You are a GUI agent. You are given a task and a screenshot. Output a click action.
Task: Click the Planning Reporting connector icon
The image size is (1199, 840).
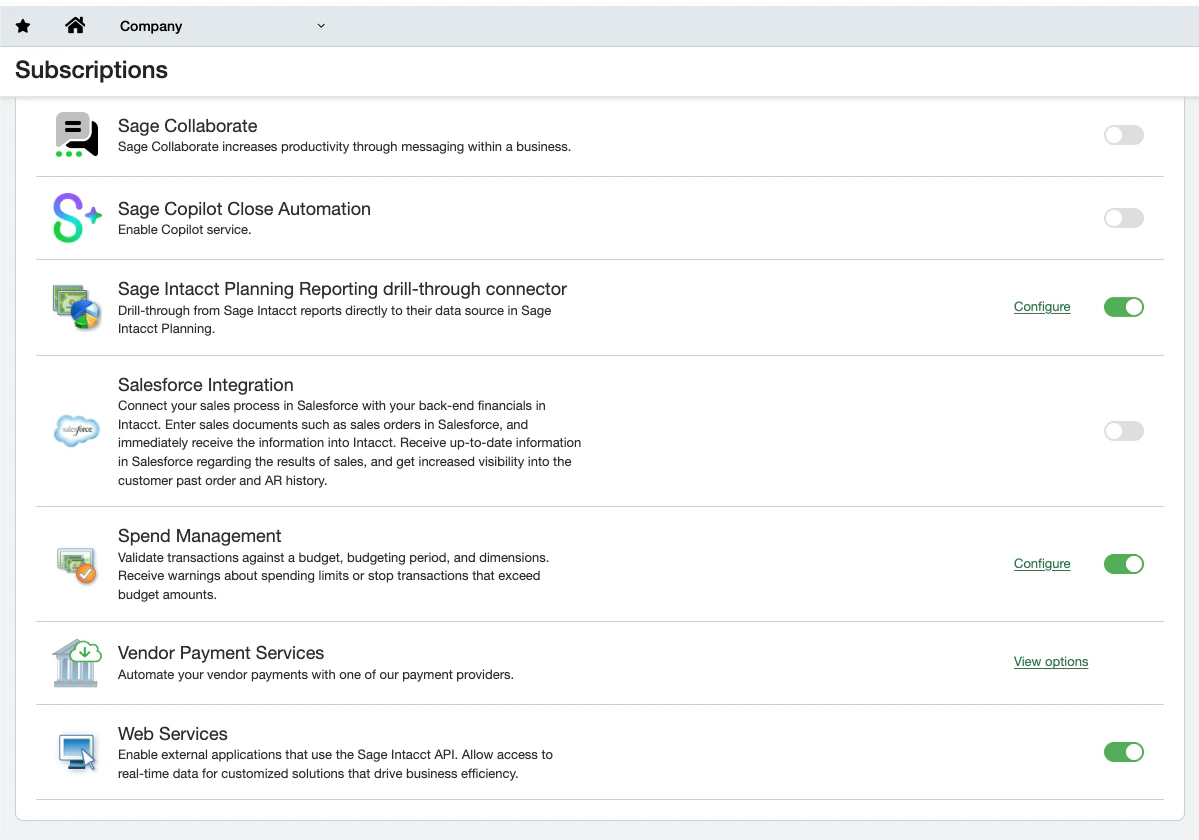(76, 306)
